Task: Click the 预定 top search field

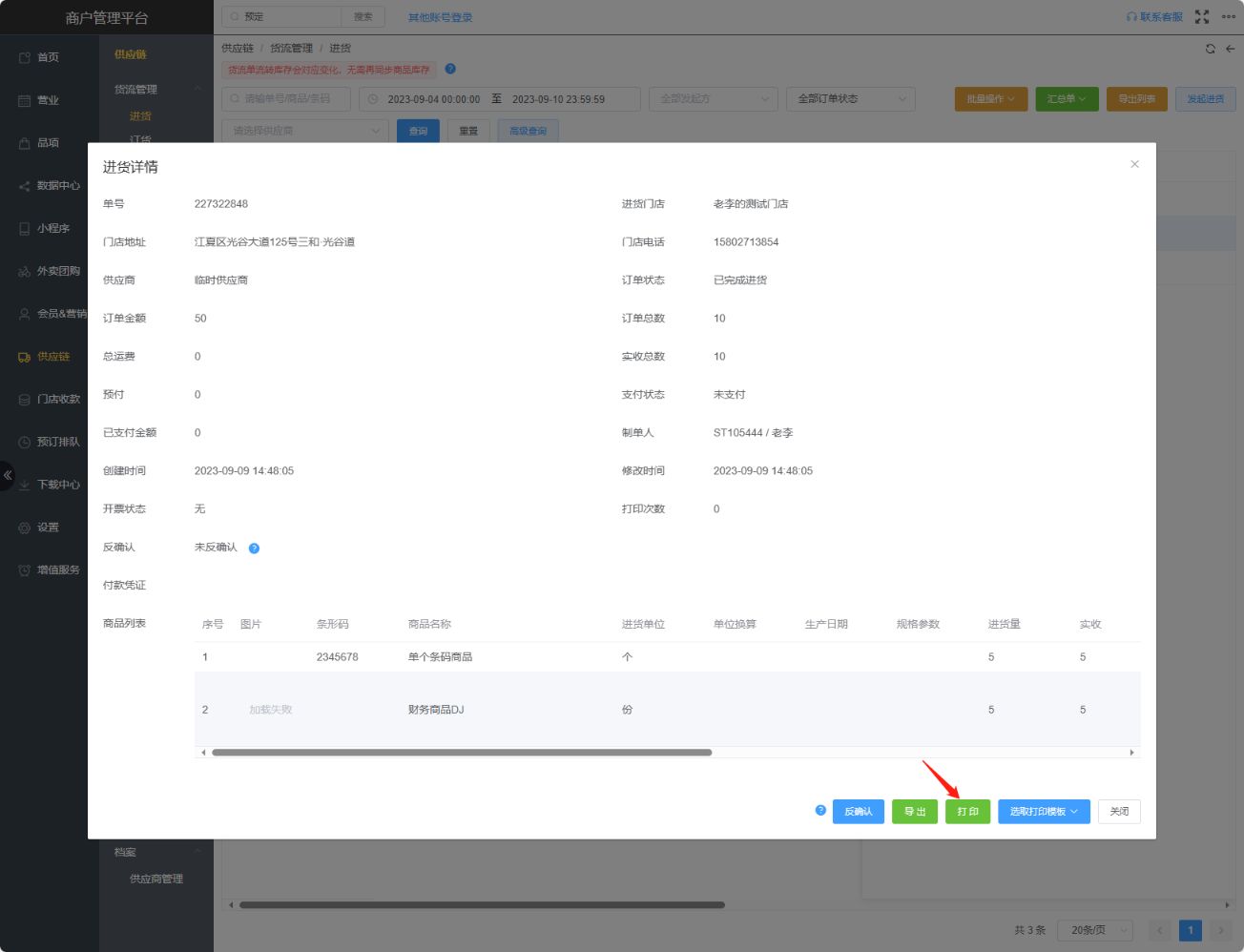Action: 281,17
